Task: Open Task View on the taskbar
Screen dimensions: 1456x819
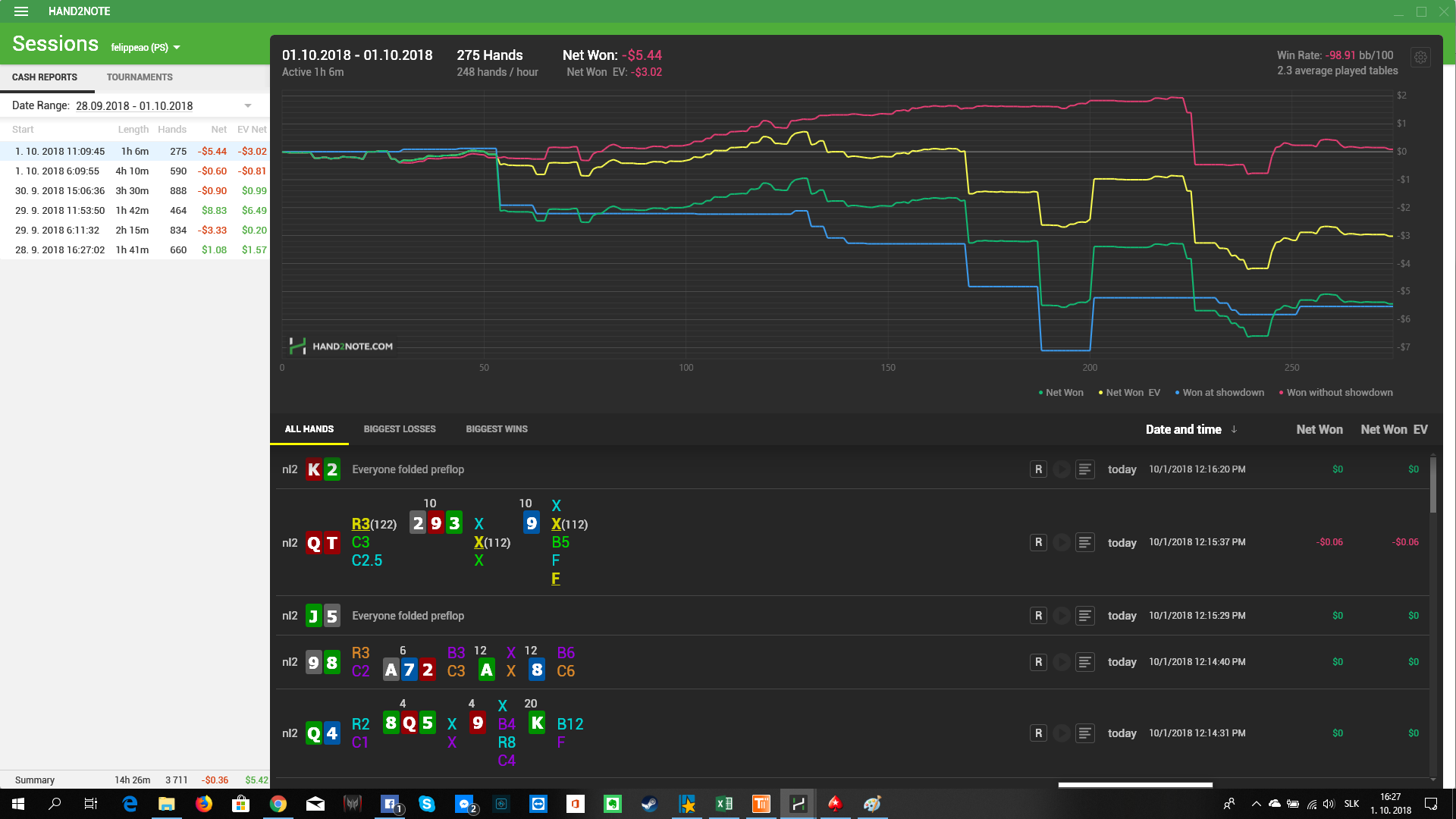Action: coord(91,804)
